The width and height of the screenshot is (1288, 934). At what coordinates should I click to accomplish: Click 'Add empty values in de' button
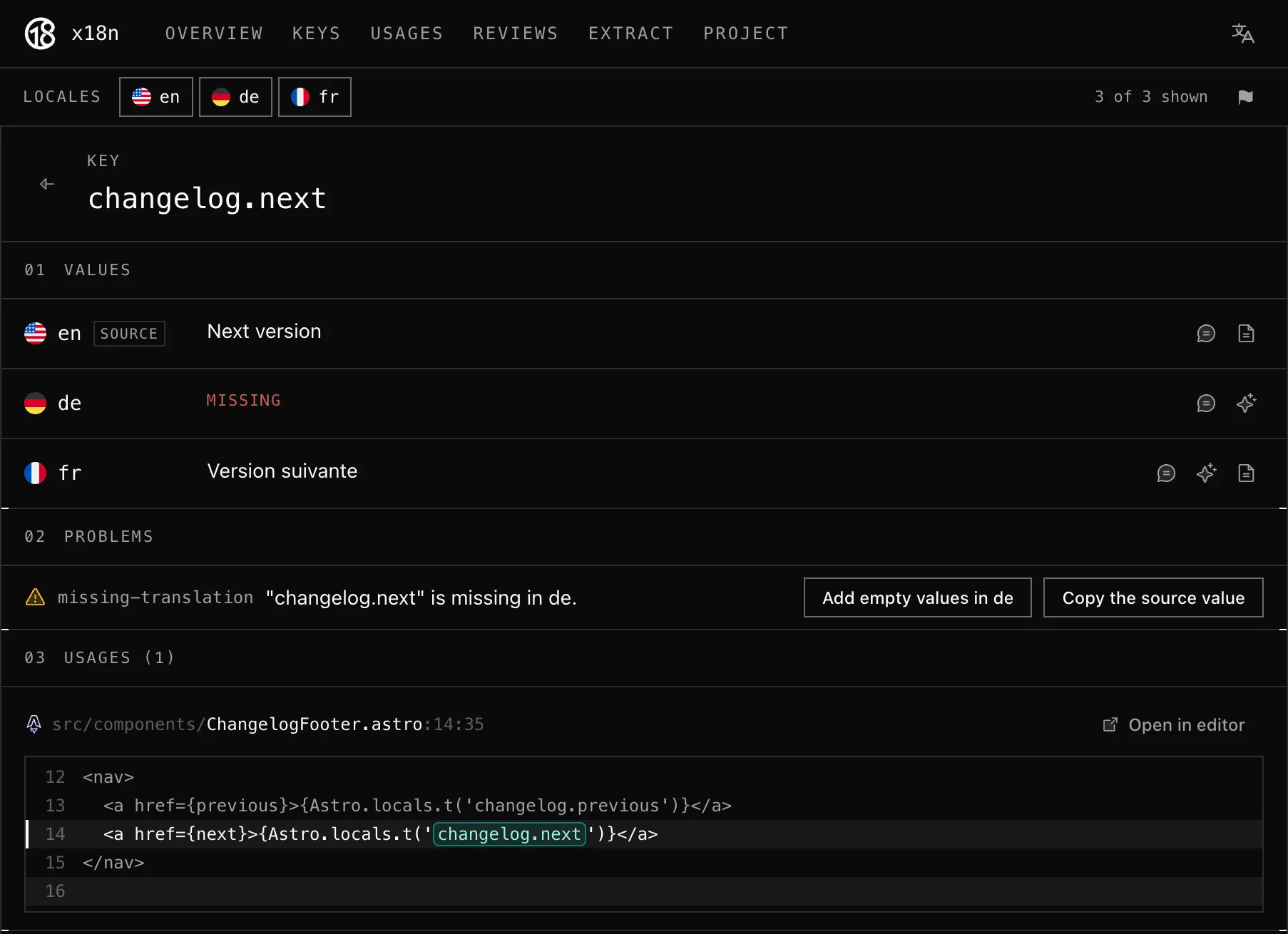click(x=917, y=597)
